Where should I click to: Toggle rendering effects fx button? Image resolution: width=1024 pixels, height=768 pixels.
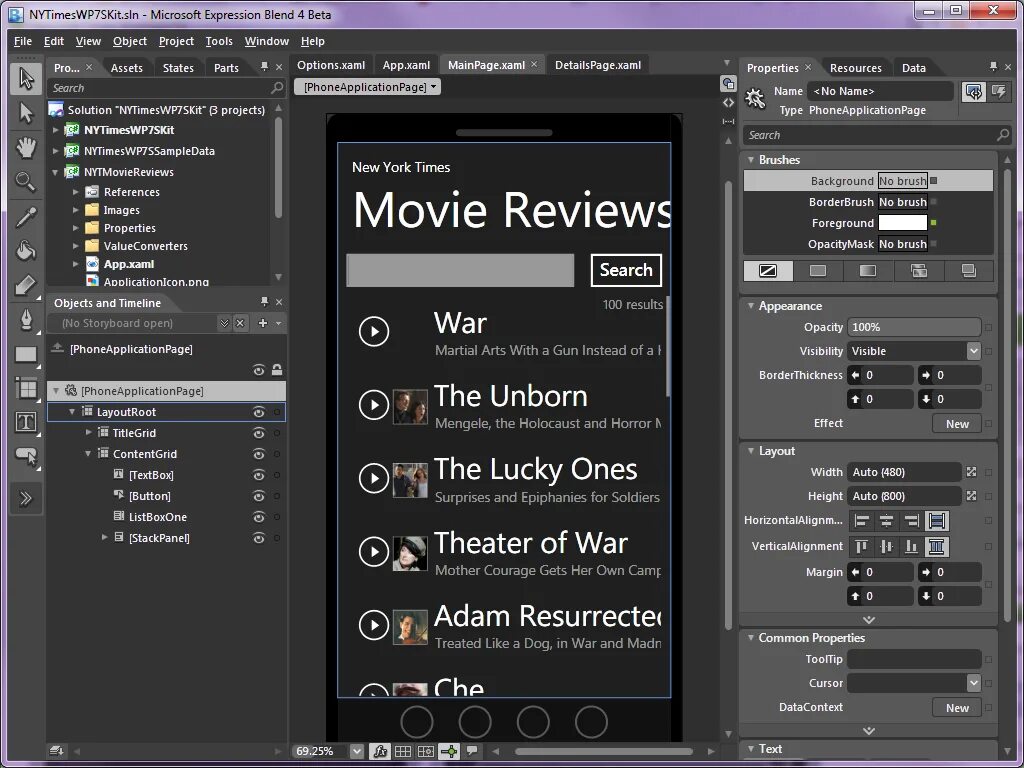coord(379,751)
